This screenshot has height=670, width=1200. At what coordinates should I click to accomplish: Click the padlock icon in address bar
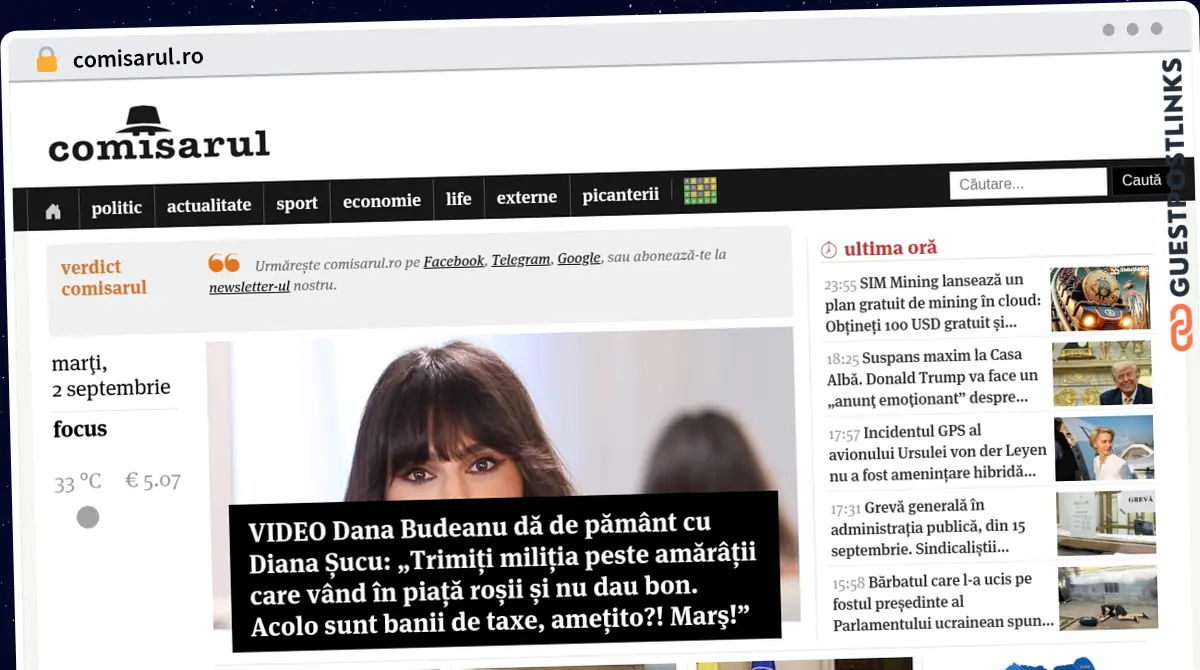point(46,59)
